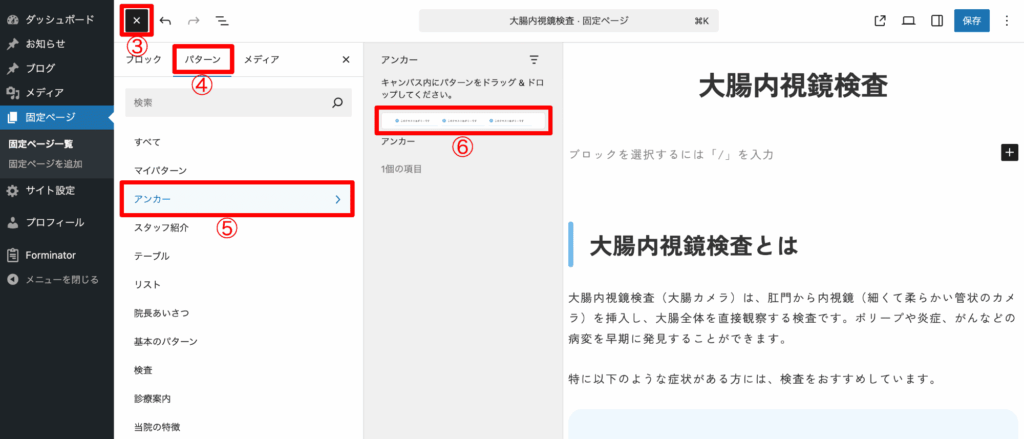Collapse the menu with メニューを閉じる
Image resolution: width=1024 pixels, height=439 pixels.
point(61,279)
